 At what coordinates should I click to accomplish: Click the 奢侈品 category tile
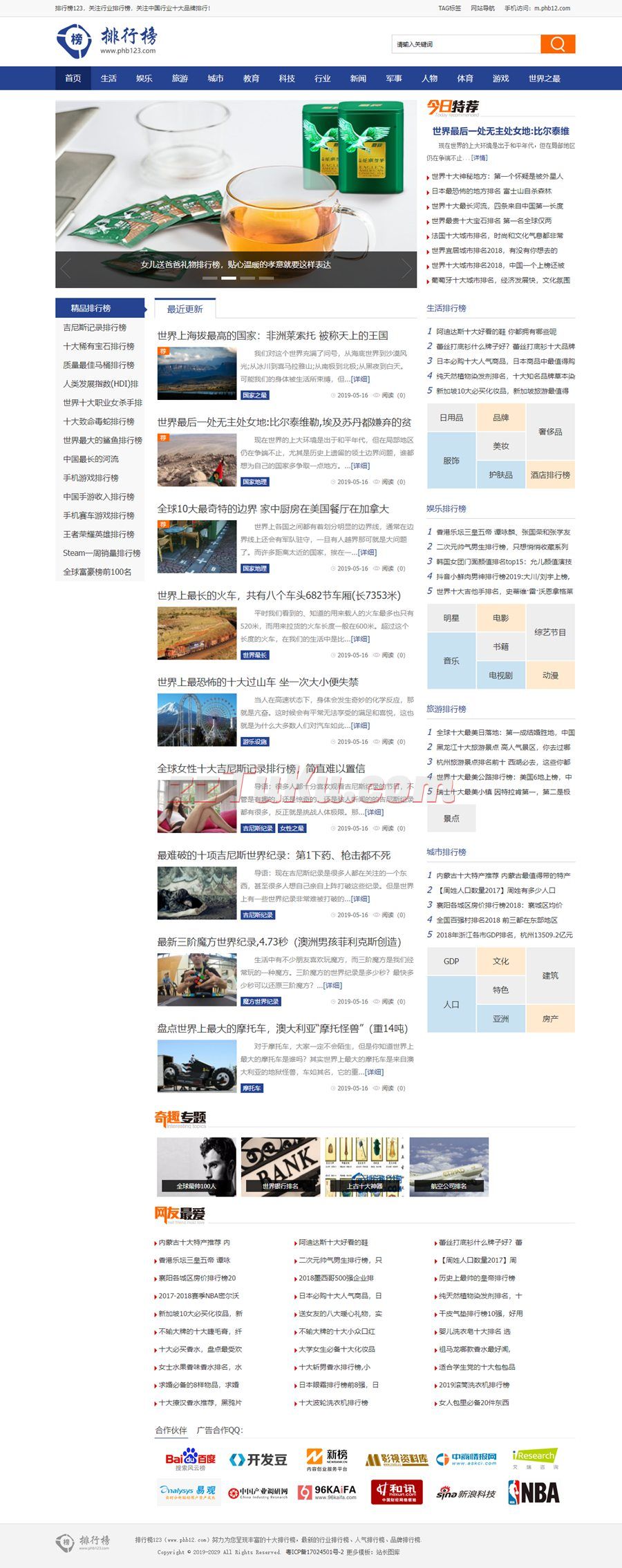pyautogui.click(x=550, y=432)
